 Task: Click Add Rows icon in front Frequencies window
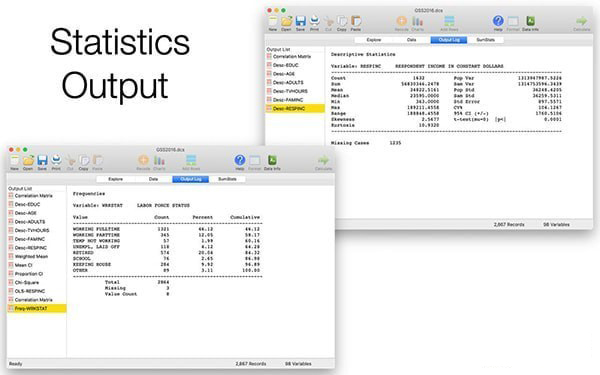tap(191, 160)
